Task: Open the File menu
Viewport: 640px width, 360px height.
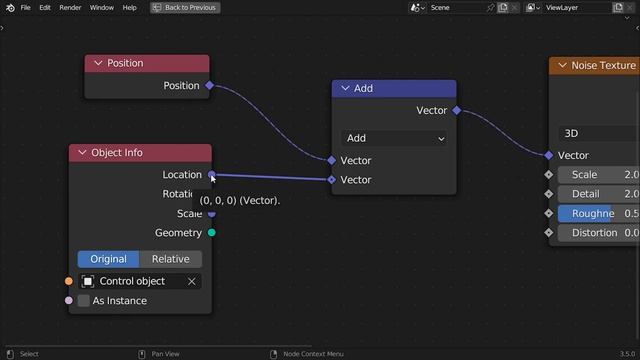Action: (x=25, y=8)
